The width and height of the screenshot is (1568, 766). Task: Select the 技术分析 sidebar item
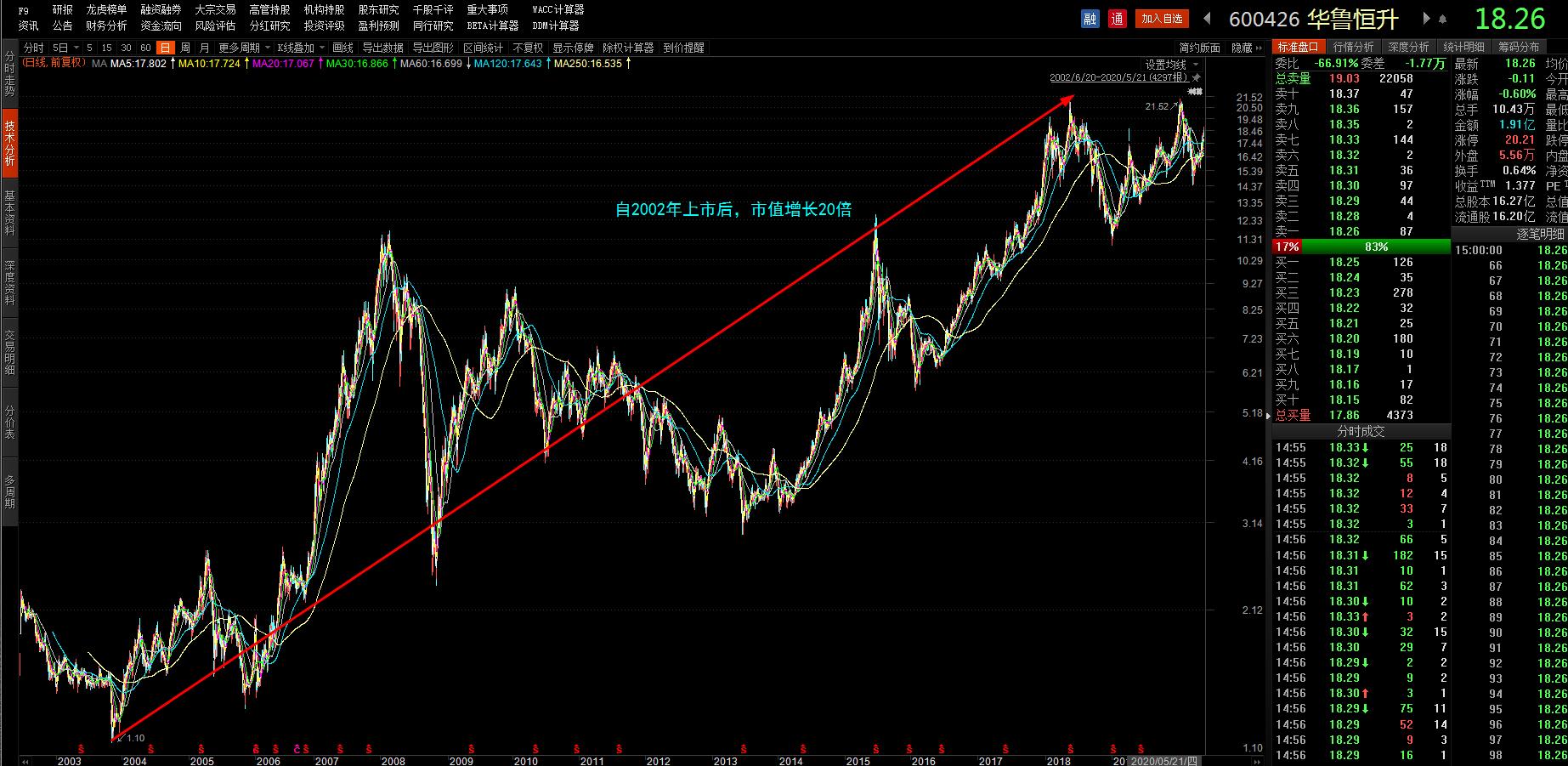pyautogui.click(x=9, y=141)
